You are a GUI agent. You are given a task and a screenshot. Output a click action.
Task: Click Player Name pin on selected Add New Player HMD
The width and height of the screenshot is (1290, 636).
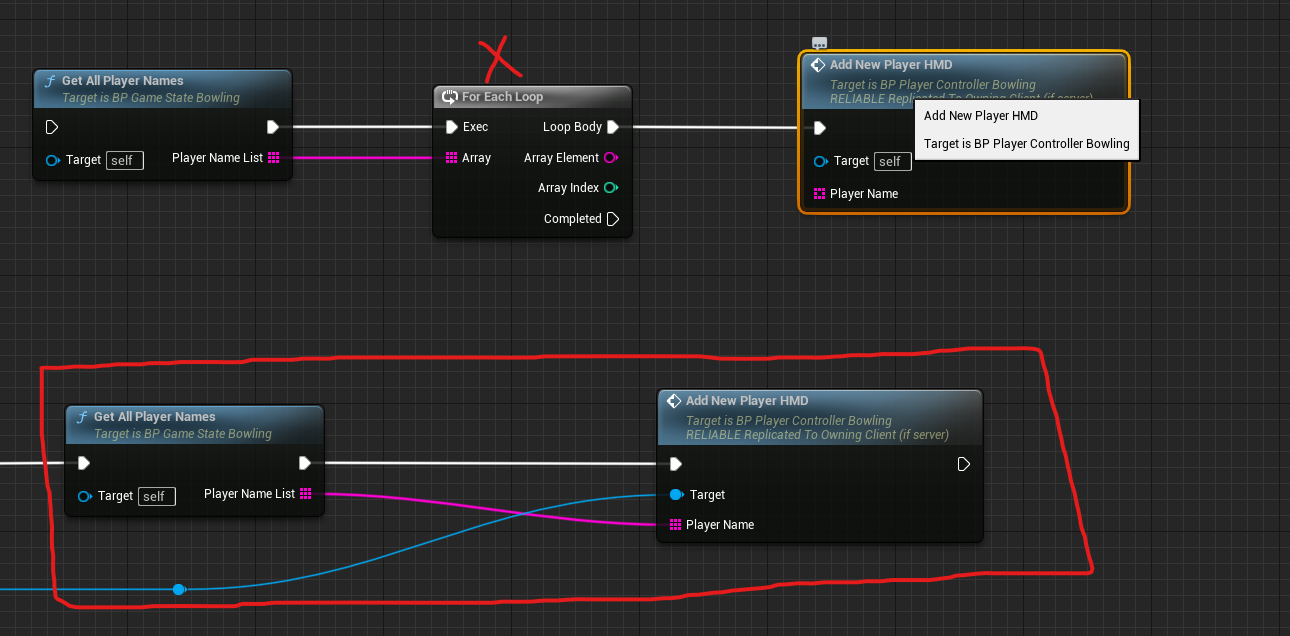click(x=820, y=194)
